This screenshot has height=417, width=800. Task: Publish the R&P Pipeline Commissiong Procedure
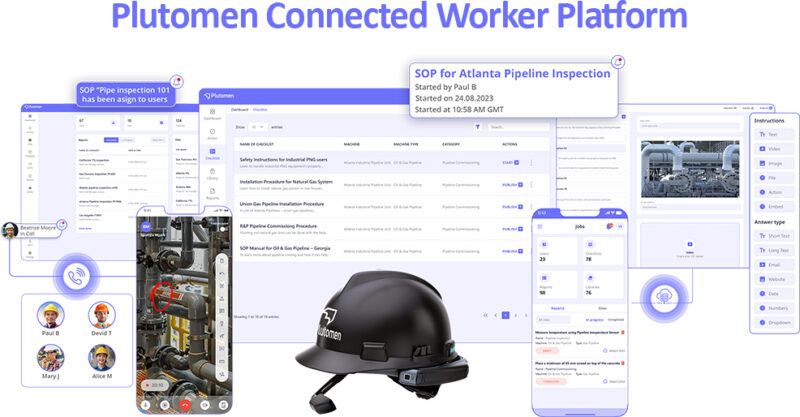(512, 229)
